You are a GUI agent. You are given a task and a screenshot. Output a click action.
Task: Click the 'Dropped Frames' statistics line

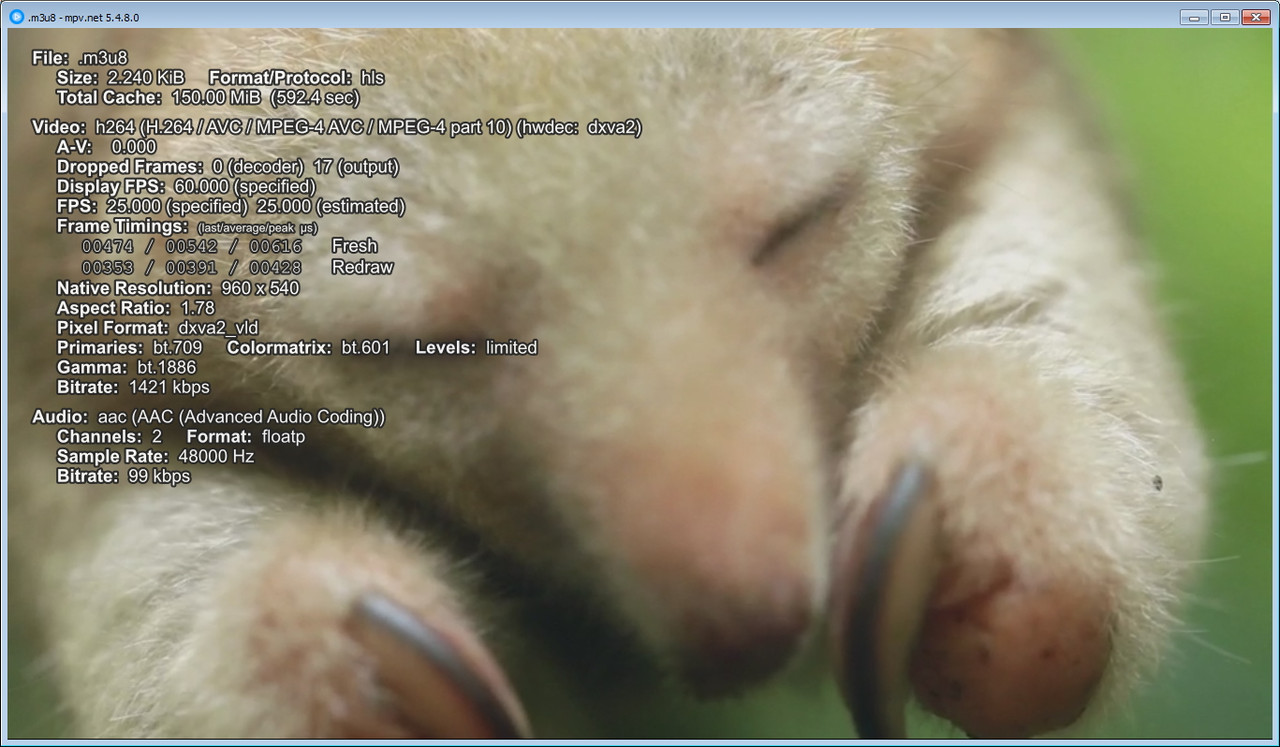point(228,167)
